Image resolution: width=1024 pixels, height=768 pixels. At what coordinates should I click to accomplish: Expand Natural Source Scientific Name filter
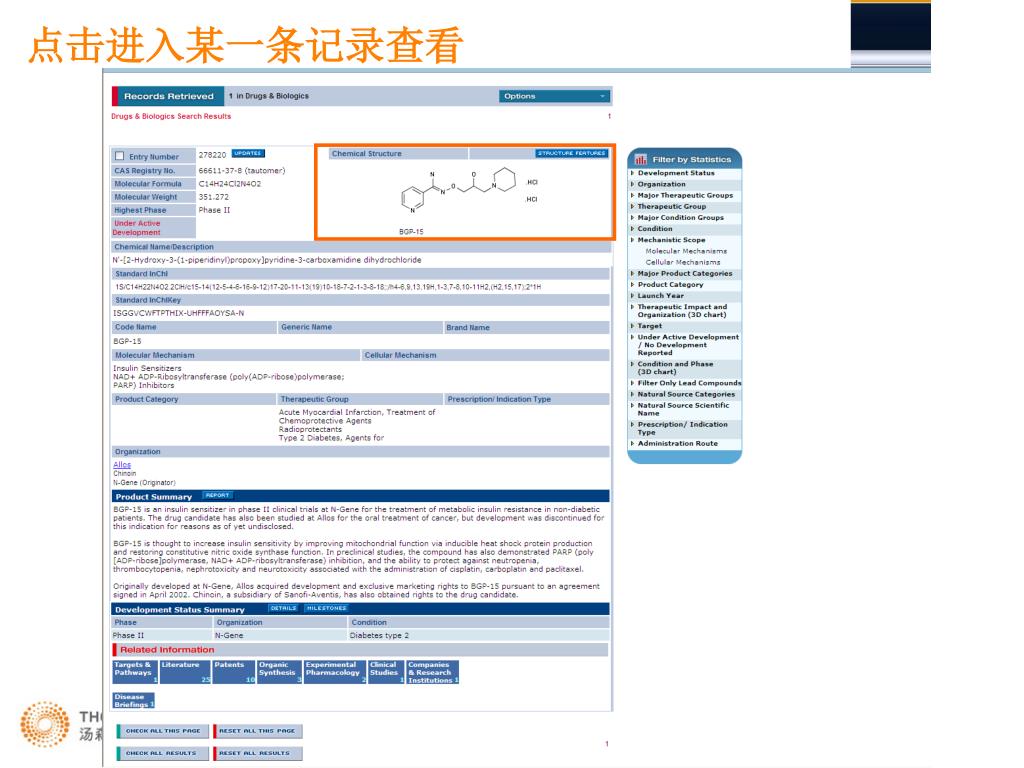pos(683,409)
